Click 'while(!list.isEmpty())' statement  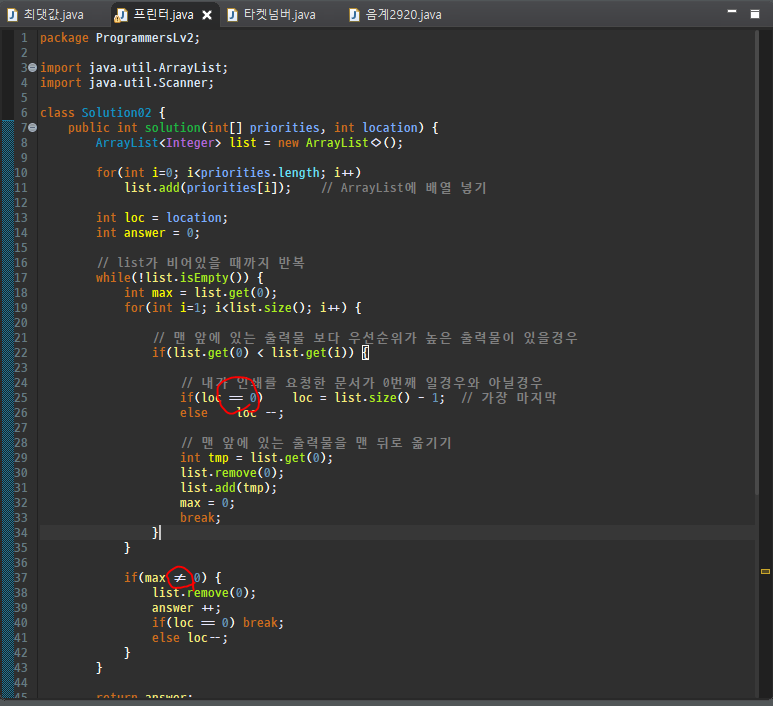click(x=173, y=278)
